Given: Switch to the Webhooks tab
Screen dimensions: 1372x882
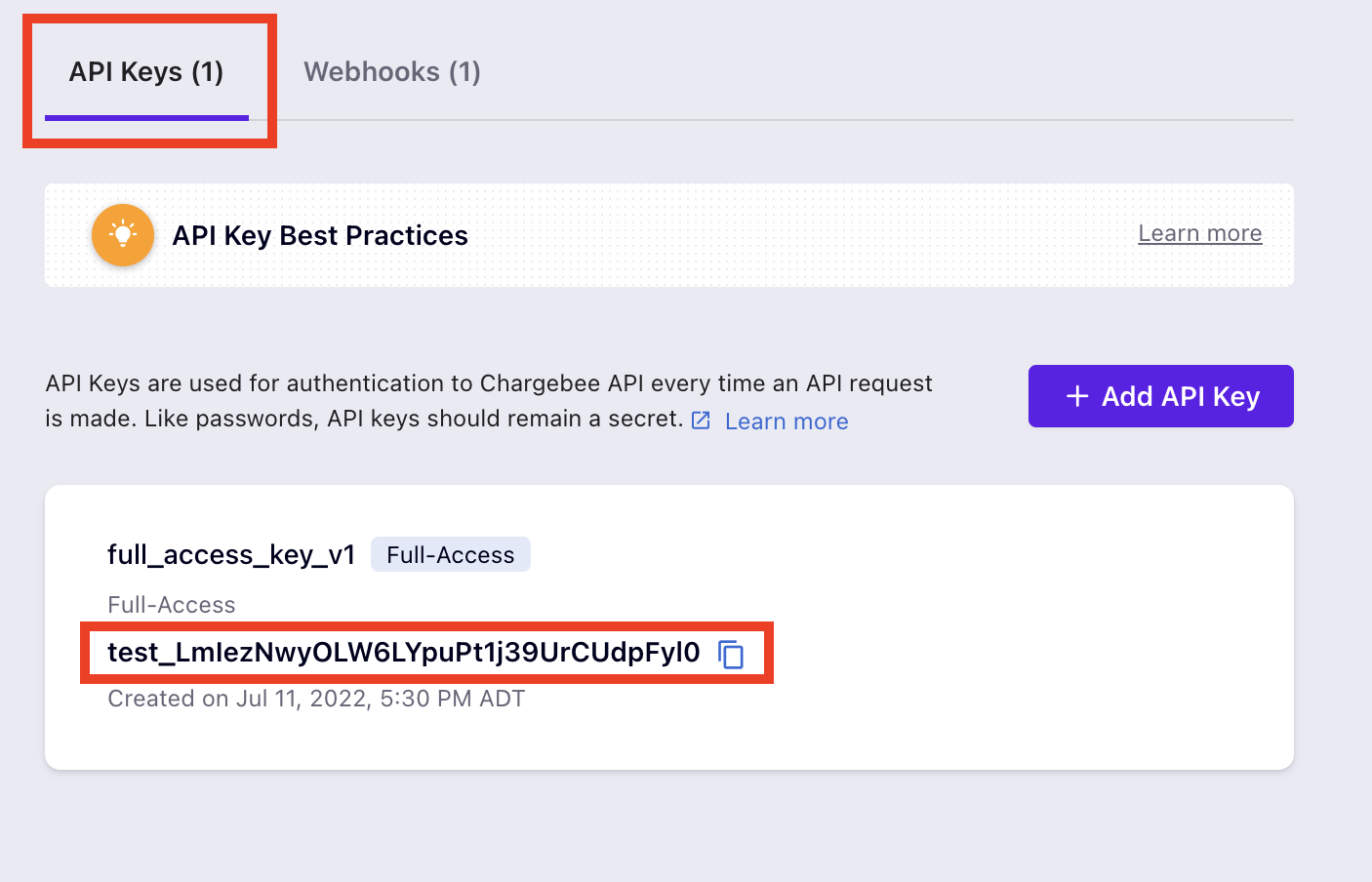Looking at the screenshot, I should (391, 71).
